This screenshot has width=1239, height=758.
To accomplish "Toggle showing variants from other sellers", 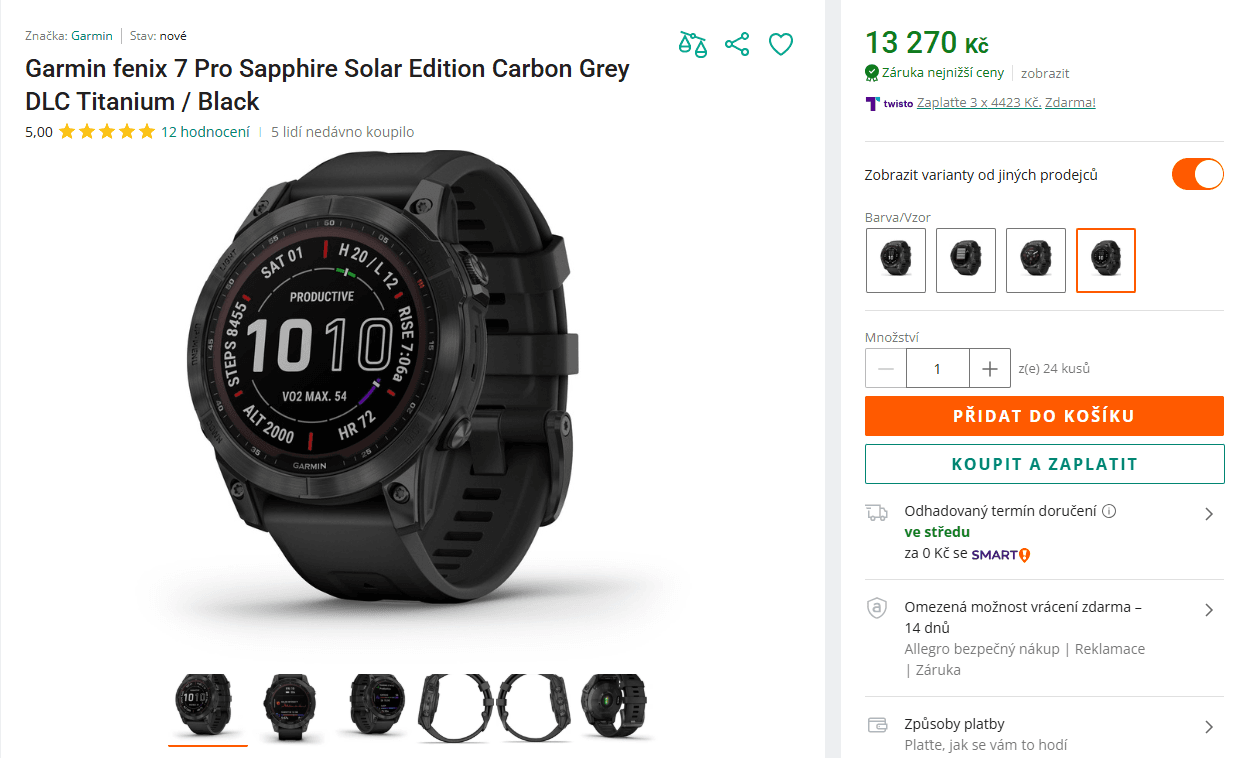I will point(1197,173).
